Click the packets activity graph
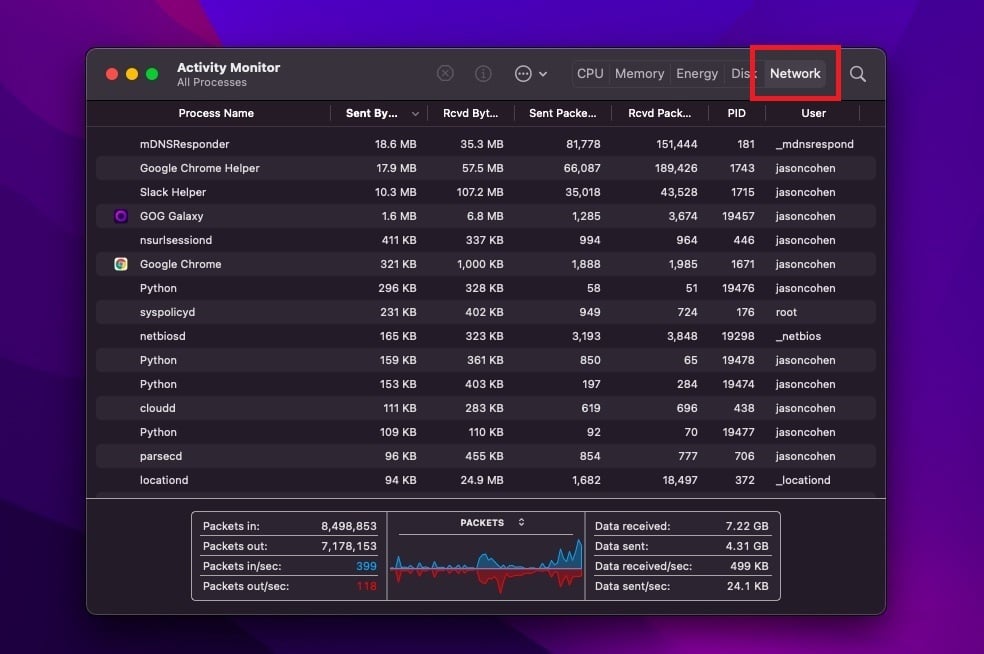This screenshot has width=984, height=654. tap(486, 567)
